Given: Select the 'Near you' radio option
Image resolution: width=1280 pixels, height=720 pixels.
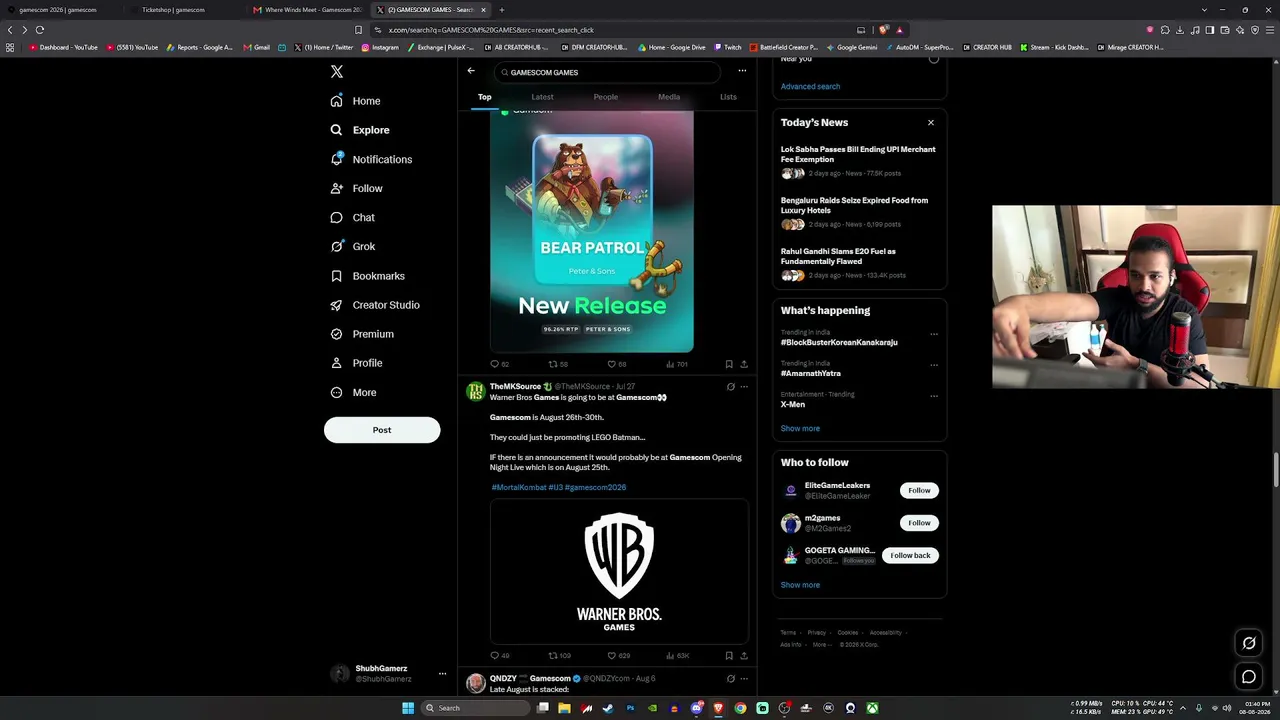Looking at the screenshot, I should [934, 59].
